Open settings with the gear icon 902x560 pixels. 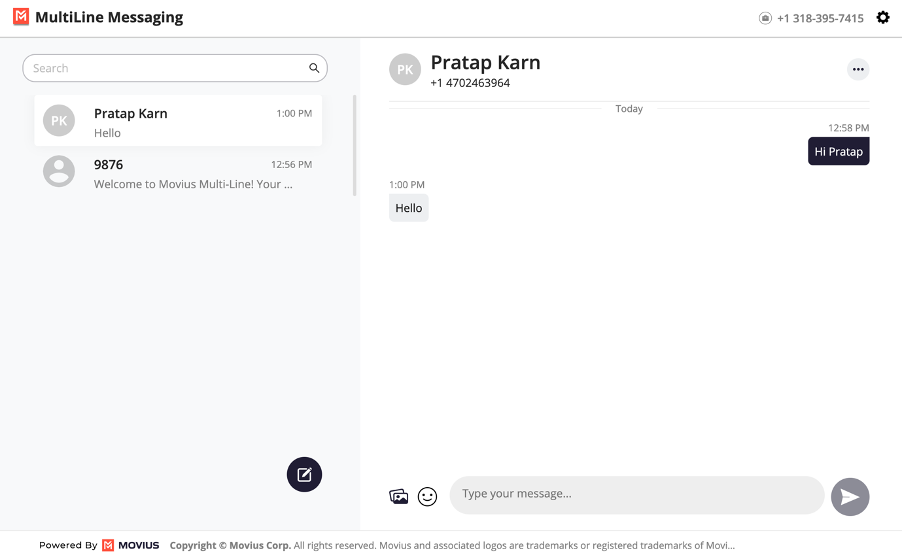[x=882, y=18]
